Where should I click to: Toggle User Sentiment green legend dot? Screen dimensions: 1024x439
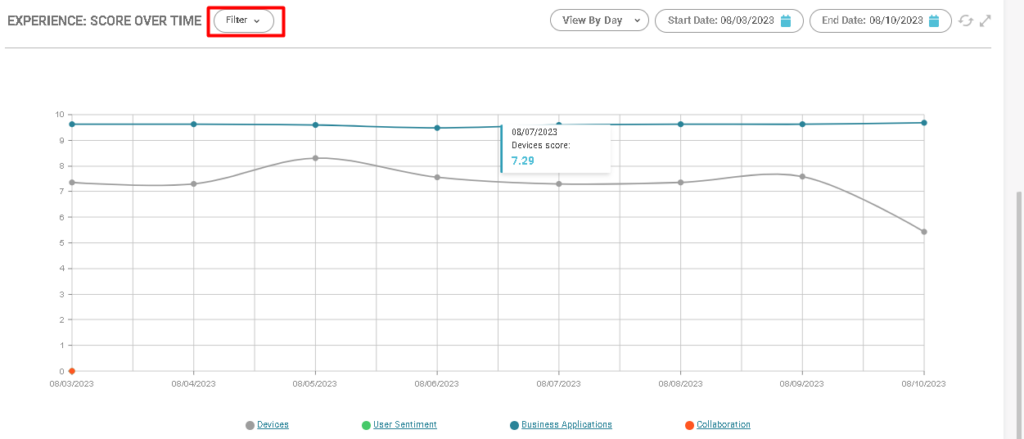point(366,425)
